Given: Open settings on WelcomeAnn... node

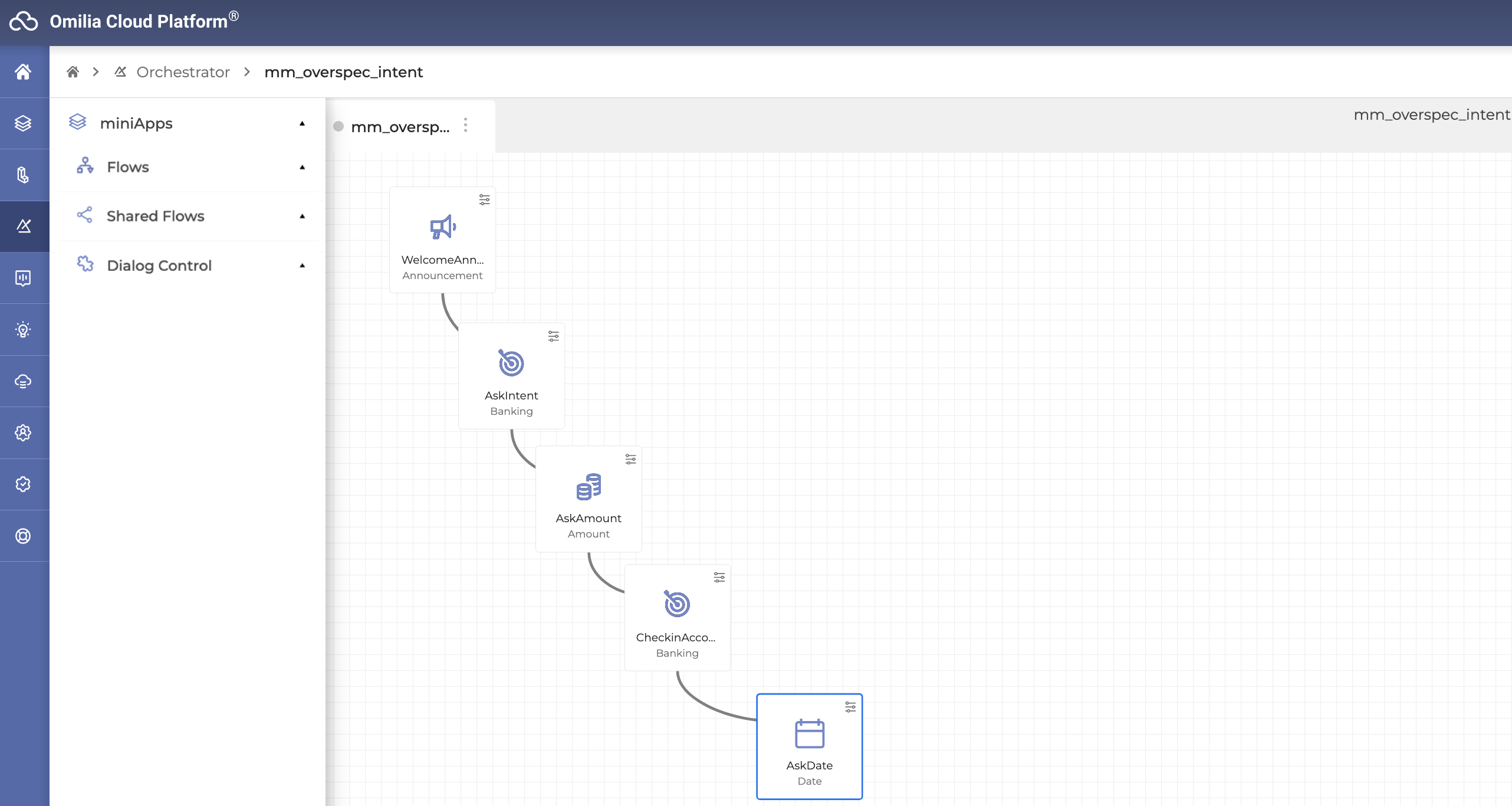Looking at the screenshot, I should (484, 200).
